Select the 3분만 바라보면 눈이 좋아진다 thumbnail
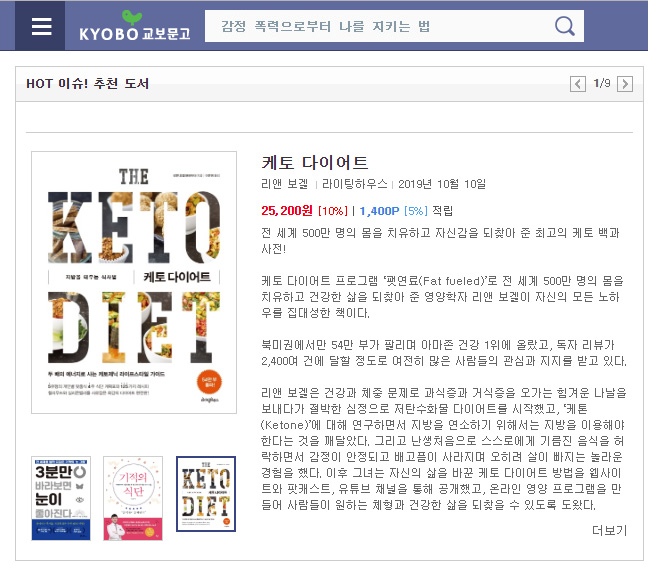Viewport: 648px width, 564px height. (61, 498)
